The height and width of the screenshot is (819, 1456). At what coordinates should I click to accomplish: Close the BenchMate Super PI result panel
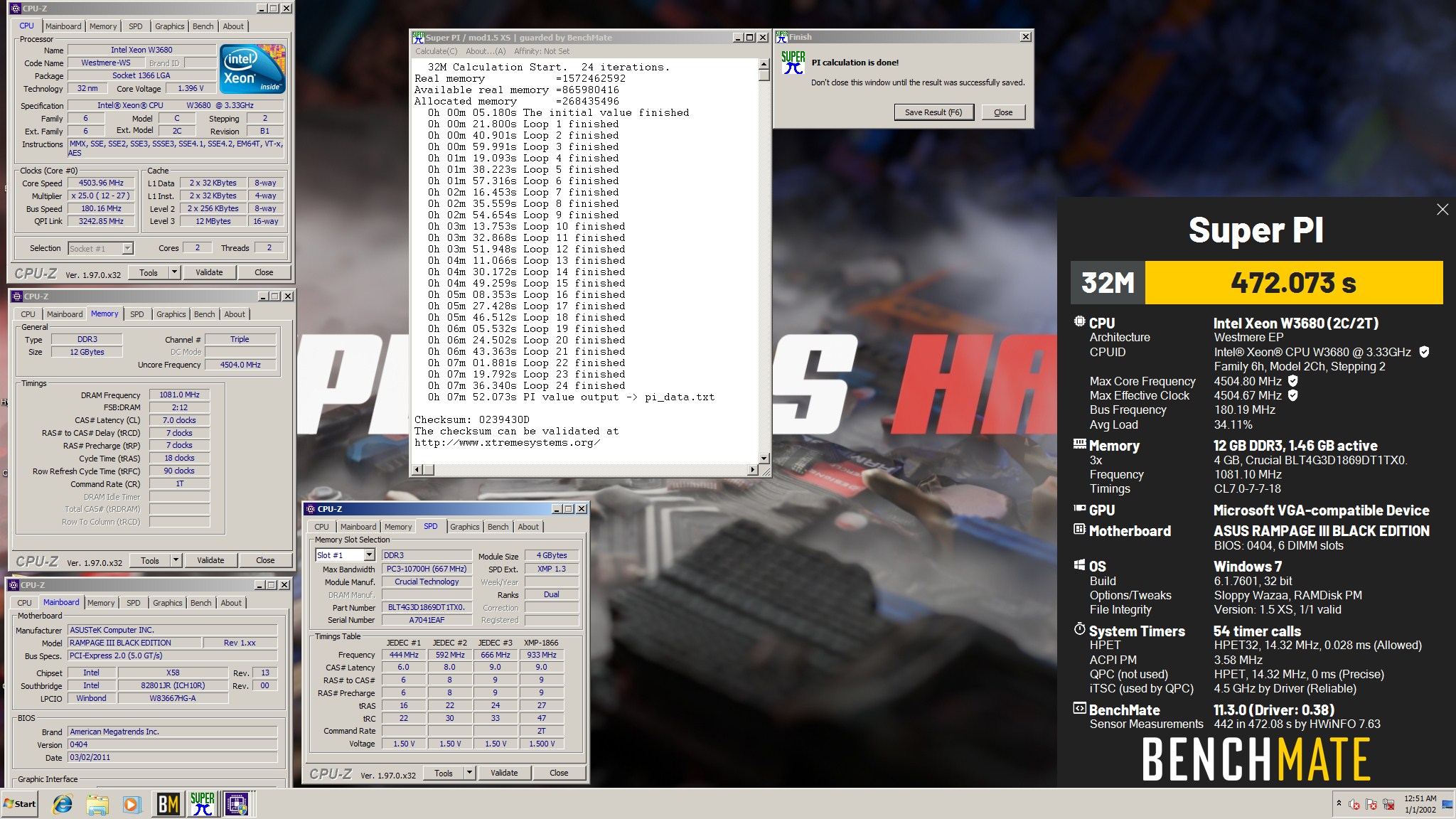(1442, 209)
